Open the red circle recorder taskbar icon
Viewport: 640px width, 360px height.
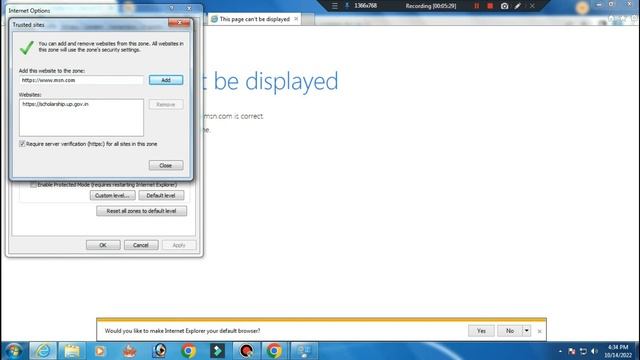coord(246,351)
